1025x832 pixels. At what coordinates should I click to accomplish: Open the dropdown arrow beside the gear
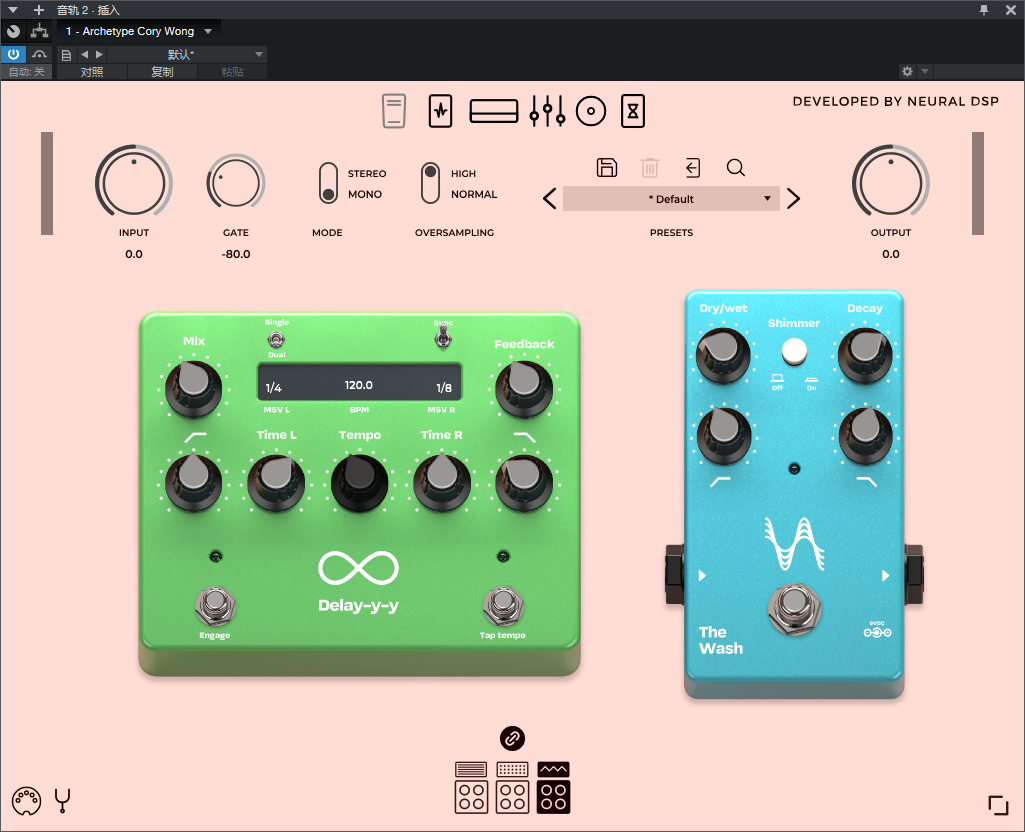(x=924, y=71)
